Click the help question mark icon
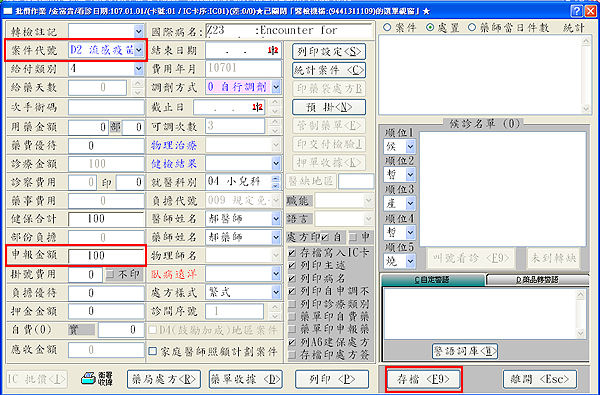The width and height of the screenshot is (600, 395). click(577, 11)
